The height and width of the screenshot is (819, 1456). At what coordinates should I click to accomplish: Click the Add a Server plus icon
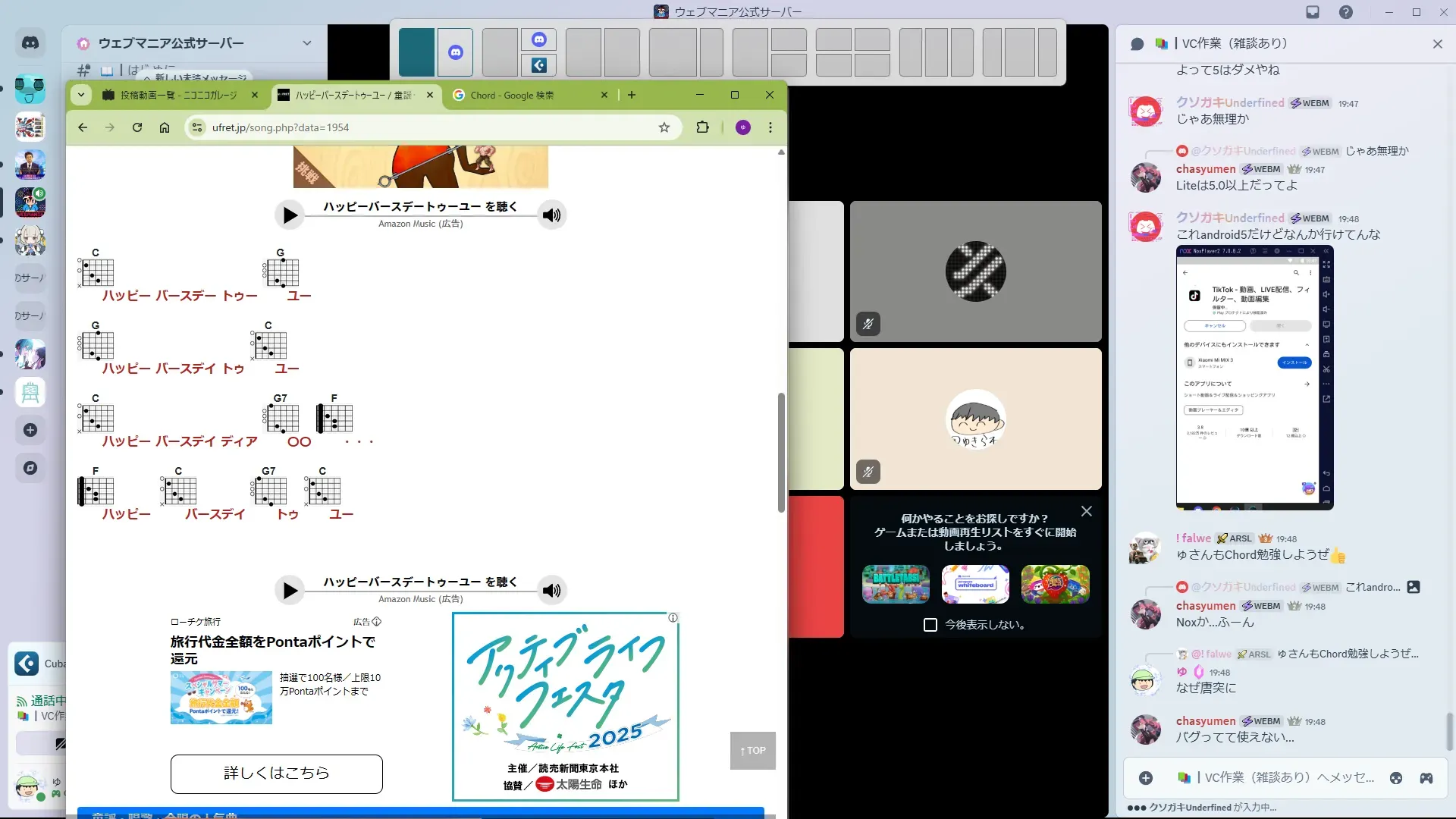(x=30, y=430)
